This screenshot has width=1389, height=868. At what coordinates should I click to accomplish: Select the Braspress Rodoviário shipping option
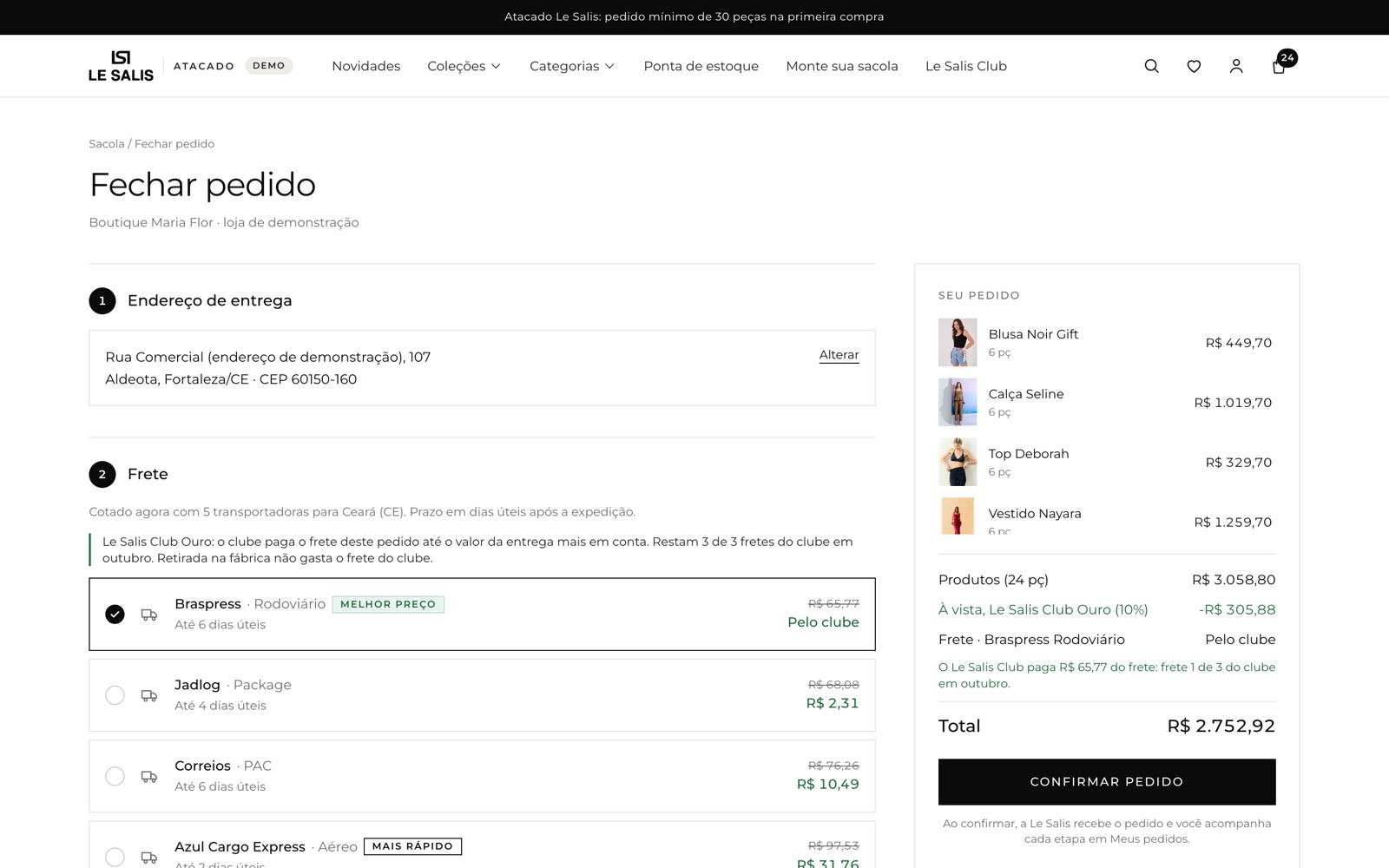[x=482, y=614]
